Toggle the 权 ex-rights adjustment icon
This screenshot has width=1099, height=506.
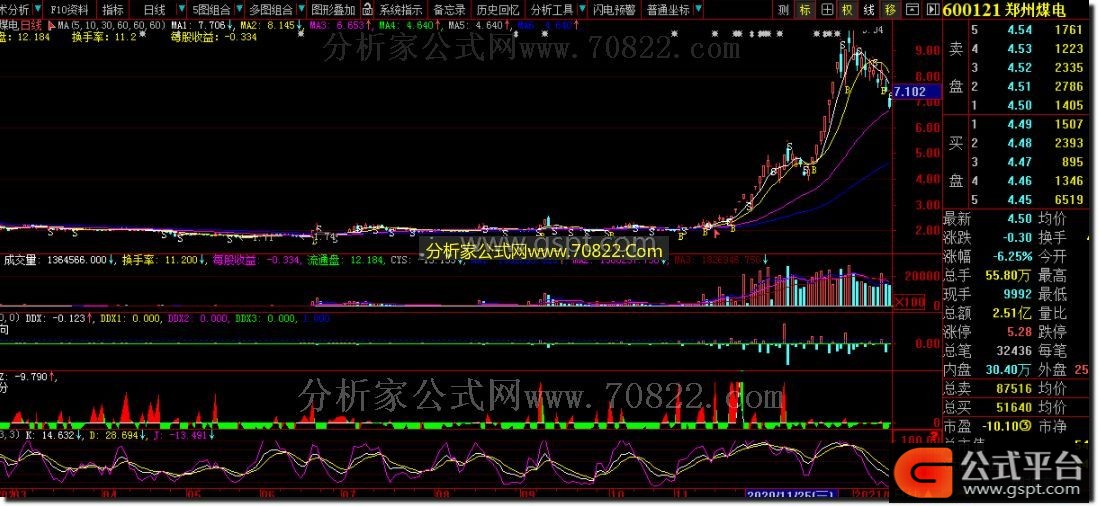point(847,9)
